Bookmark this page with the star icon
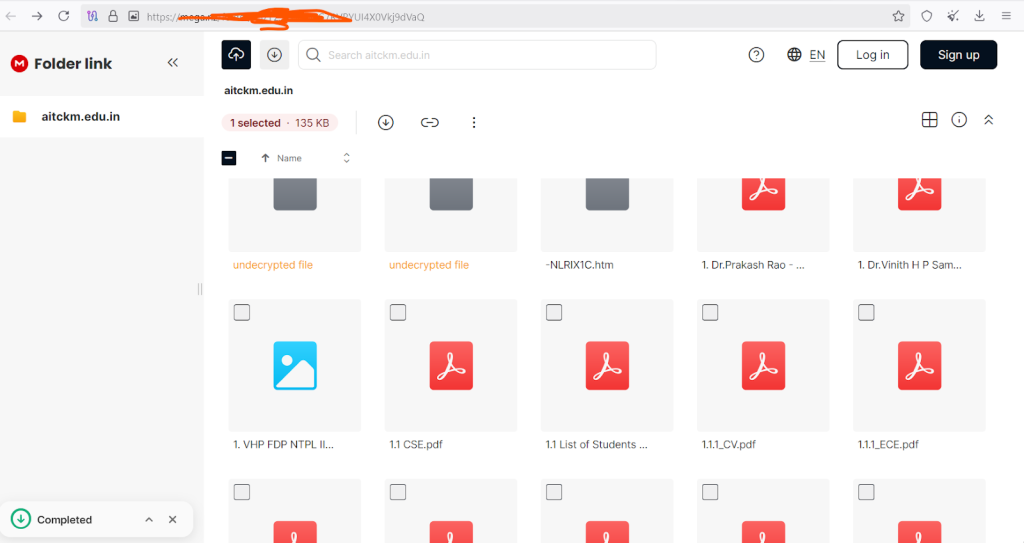1024x543 pixels. [x=898, y=16]
